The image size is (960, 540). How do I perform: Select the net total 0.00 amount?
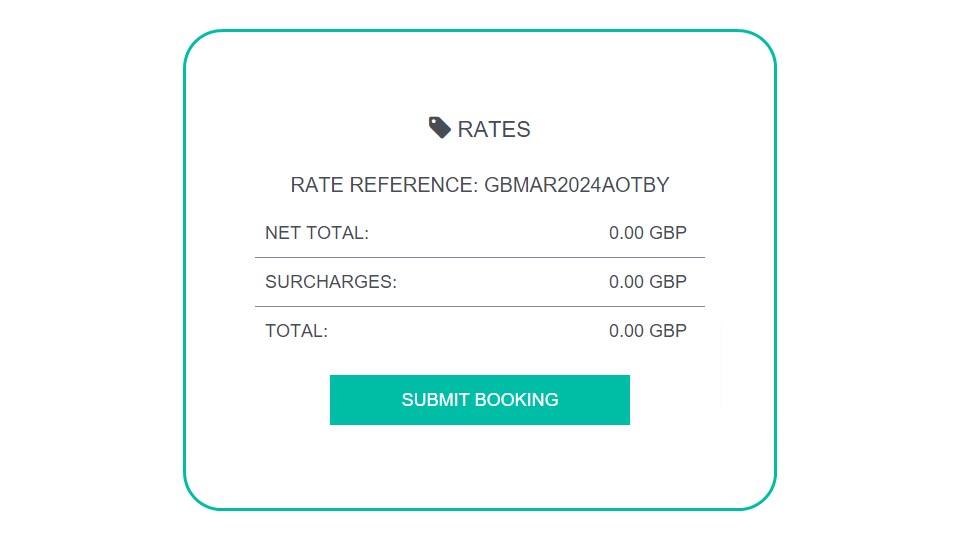coord(626,233)
